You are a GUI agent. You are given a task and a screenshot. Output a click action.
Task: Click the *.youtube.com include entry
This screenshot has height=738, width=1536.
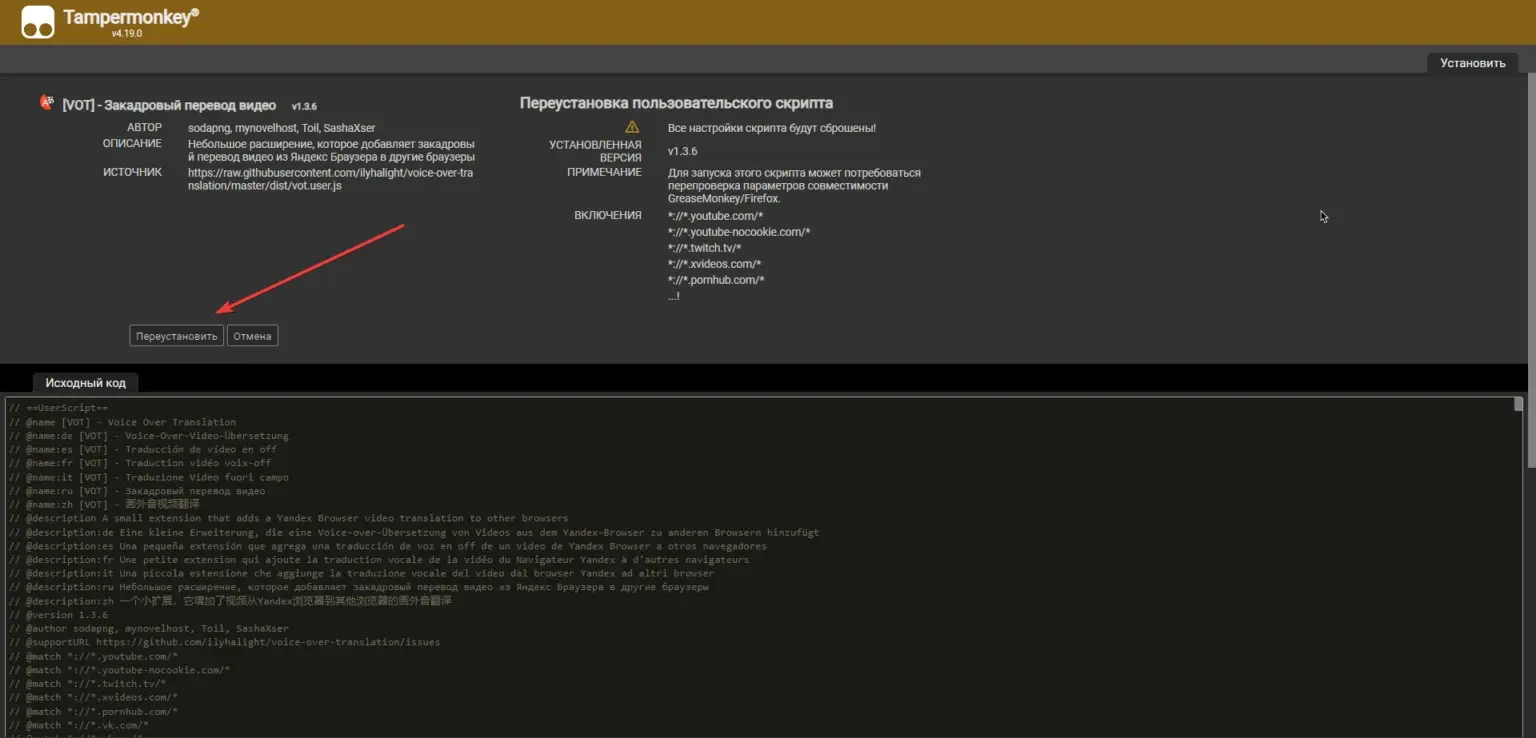tap(715, 216)
